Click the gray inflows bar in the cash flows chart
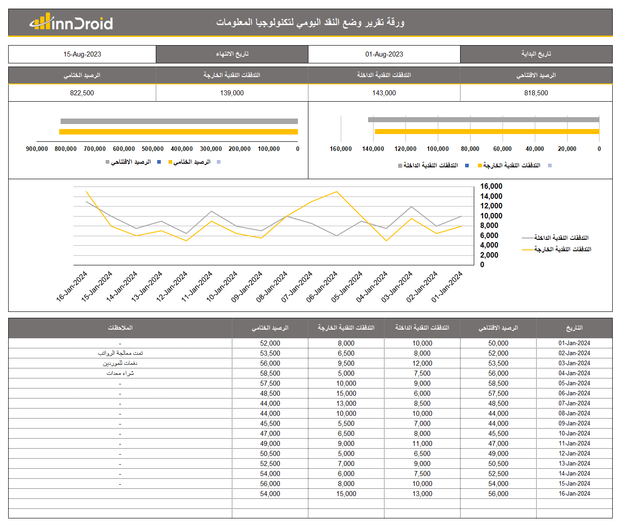The image size is (620, 528). [x=483, y=119]
